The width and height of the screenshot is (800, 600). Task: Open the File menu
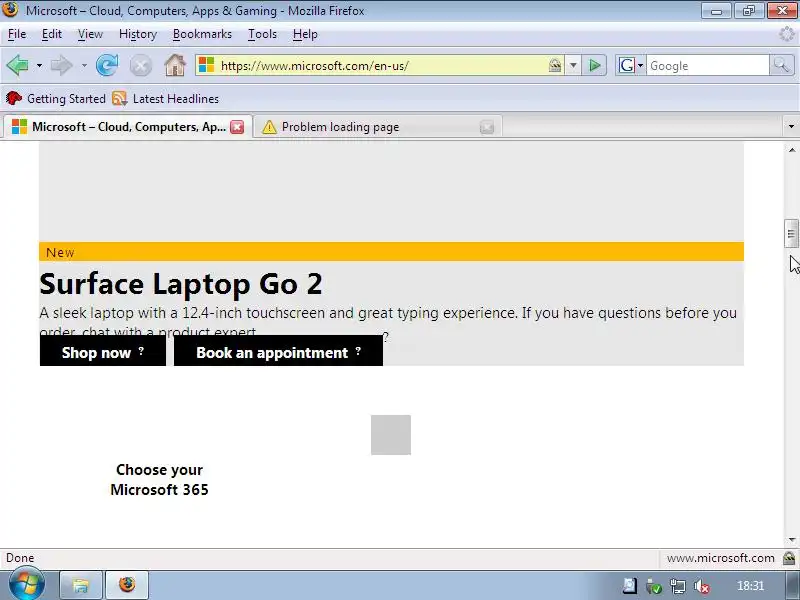coord(17,34)
